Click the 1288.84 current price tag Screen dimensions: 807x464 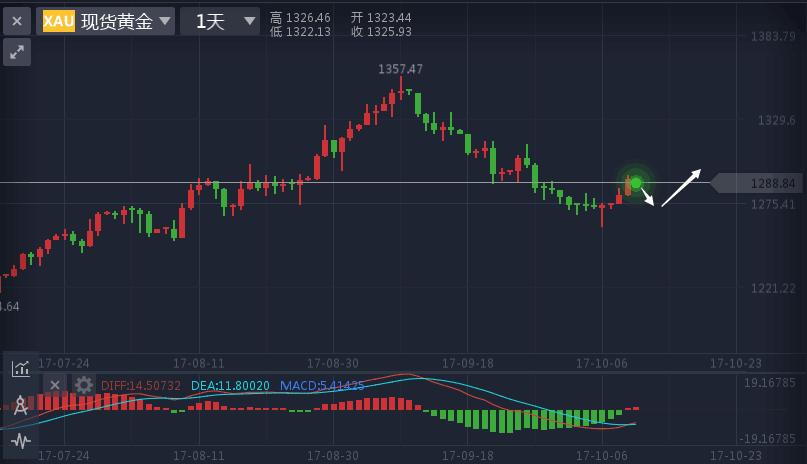click(x=757, y=183)
